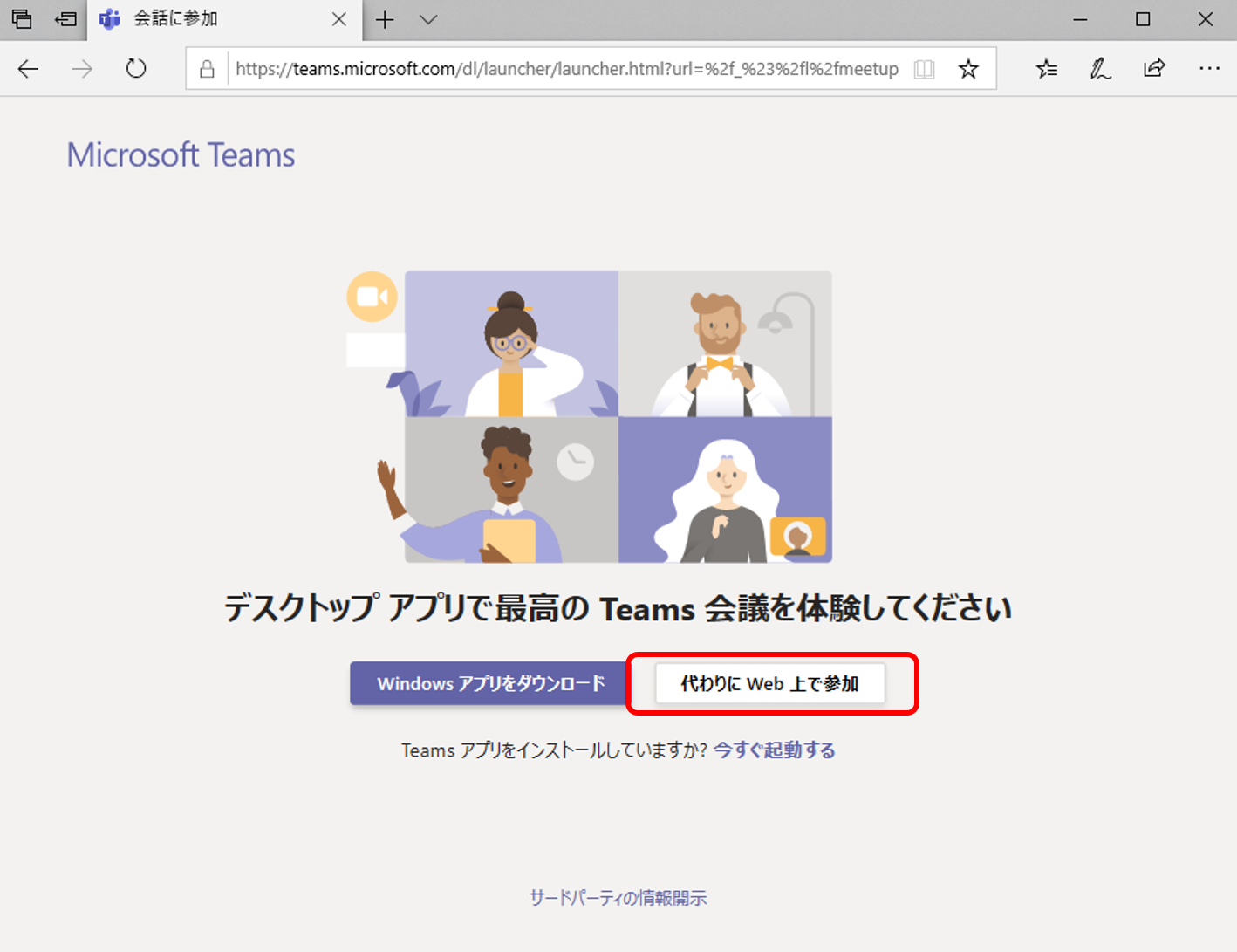1237x952 pixels.
Task: Add this page to favorites star
Action: pos(968,69)
